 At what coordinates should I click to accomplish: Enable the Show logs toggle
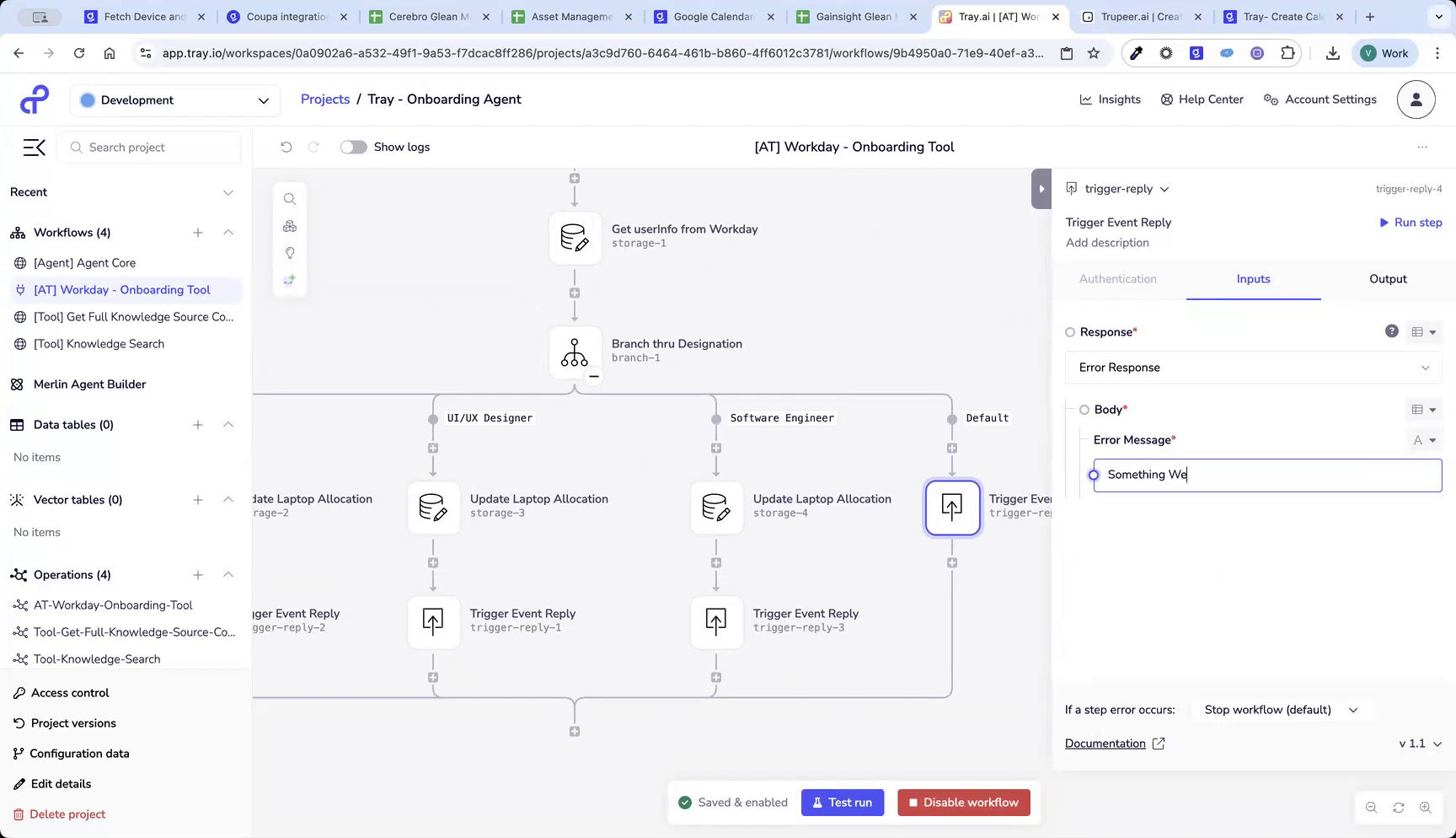[353, 147]
